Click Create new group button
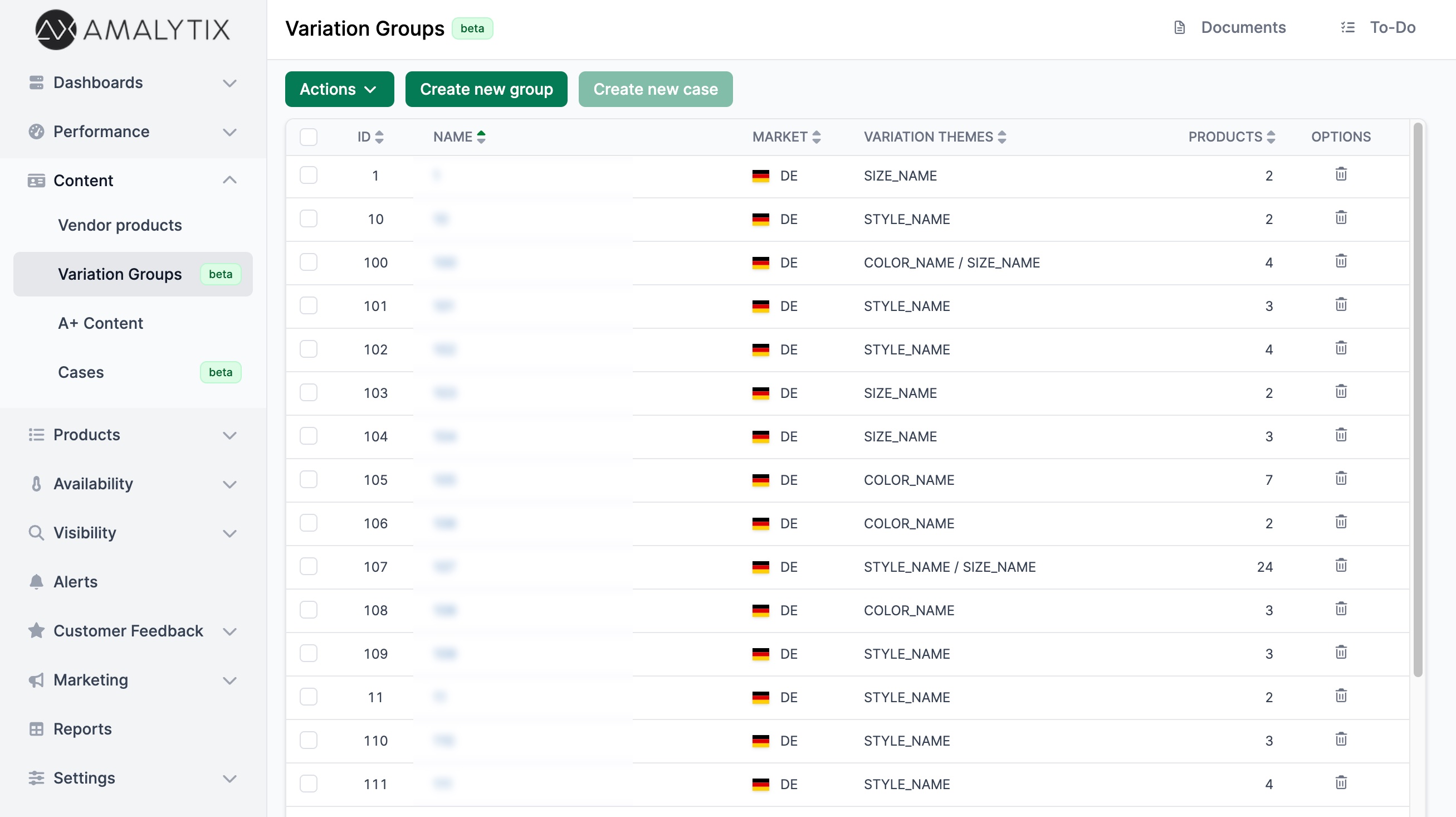1456x817 pixels. tap(486, 89)
